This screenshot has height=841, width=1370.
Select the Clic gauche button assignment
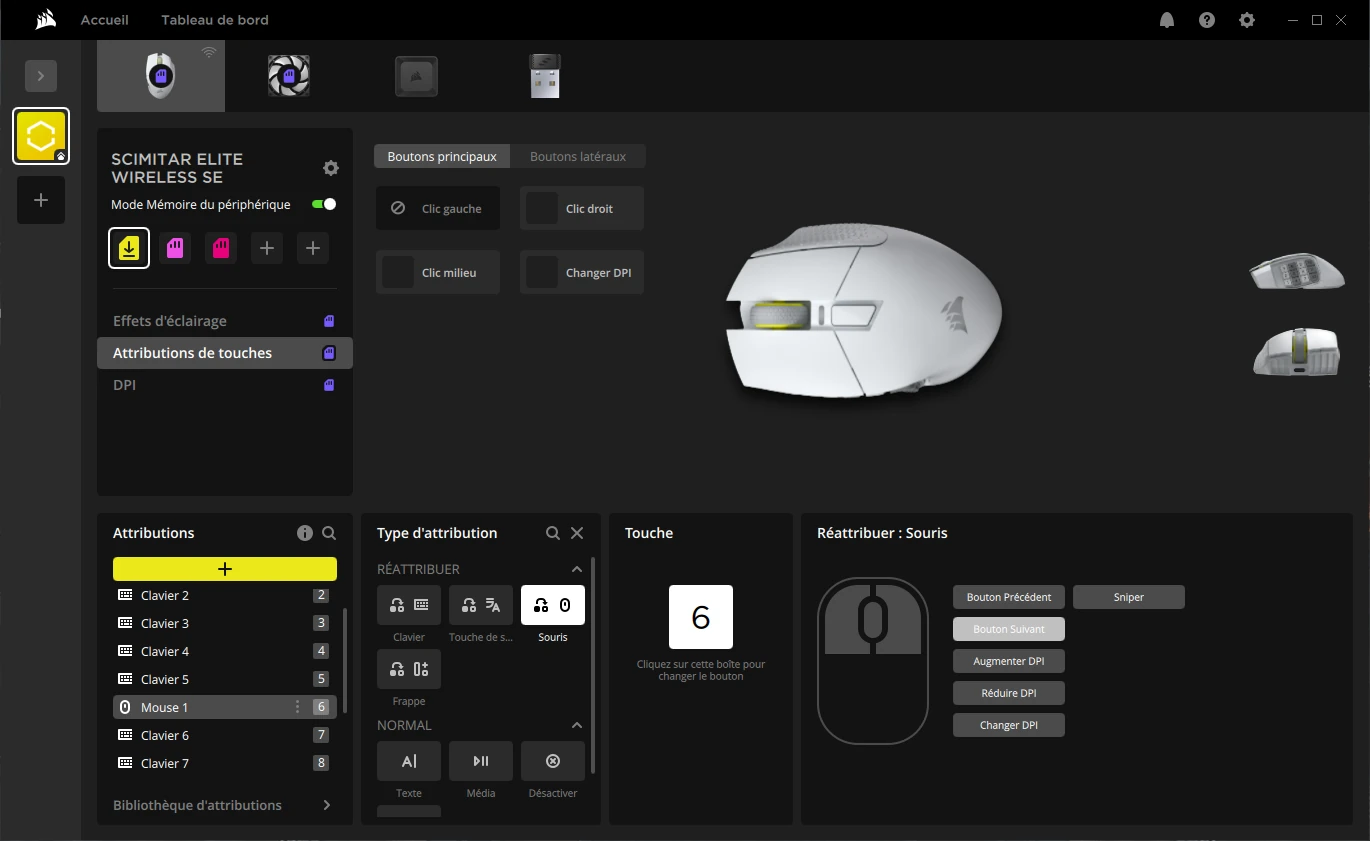[438, 208]
